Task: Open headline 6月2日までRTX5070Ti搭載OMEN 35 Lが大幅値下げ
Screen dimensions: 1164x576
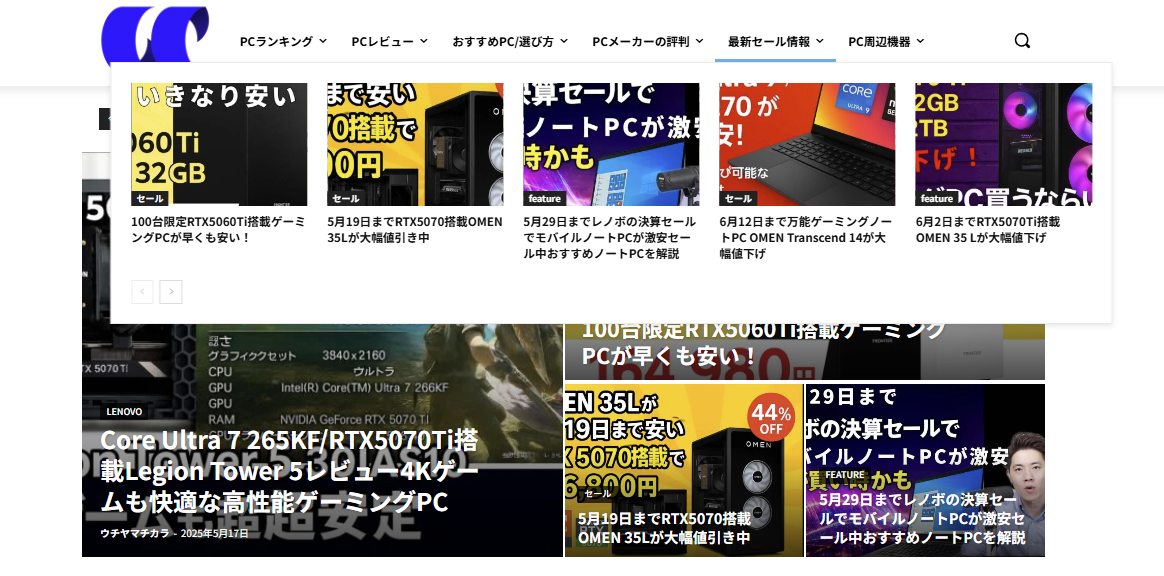Action: click(x=987, y=229)
